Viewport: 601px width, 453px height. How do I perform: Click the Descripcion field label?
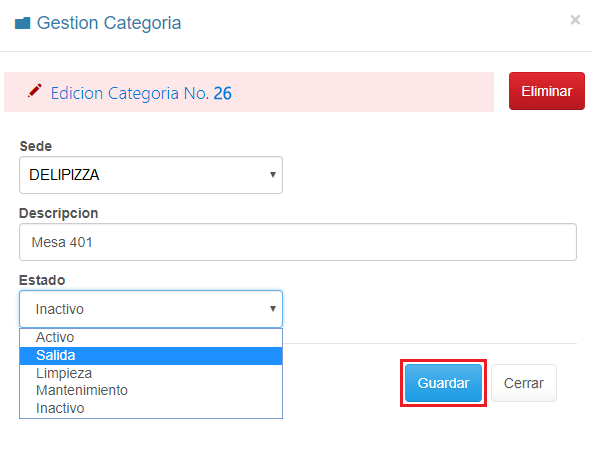(x=59, y=213)
